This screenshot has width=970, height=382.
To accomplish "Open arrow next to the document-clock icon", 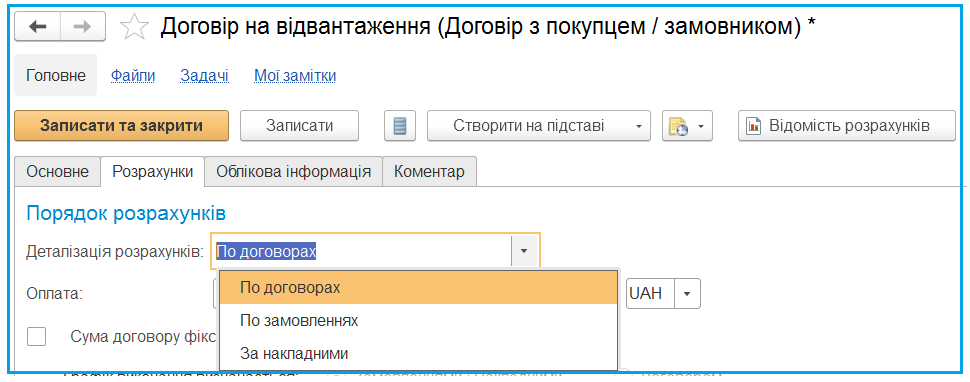I will (701, 127).
